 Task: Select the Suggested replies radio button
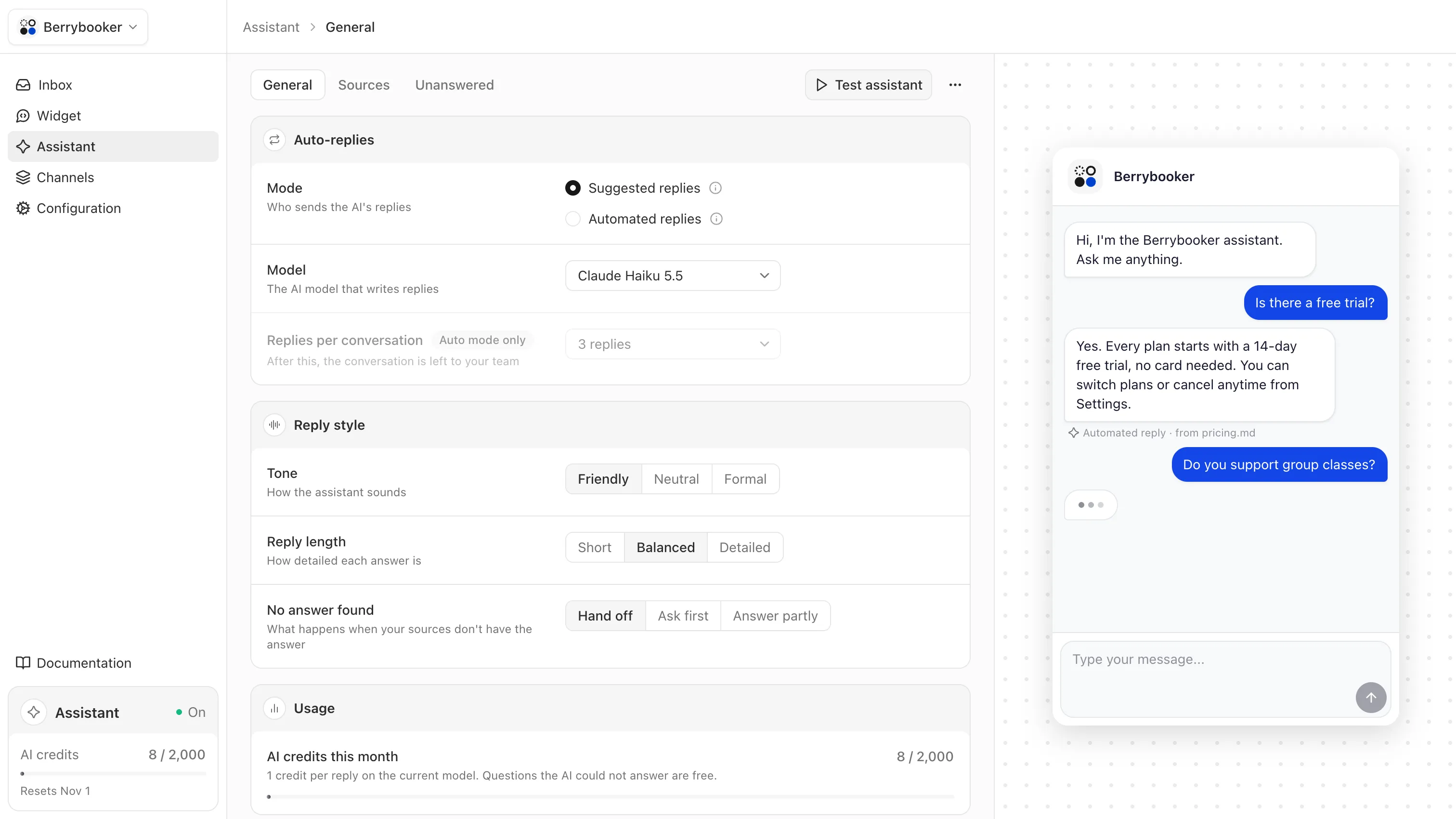[572, 188]
